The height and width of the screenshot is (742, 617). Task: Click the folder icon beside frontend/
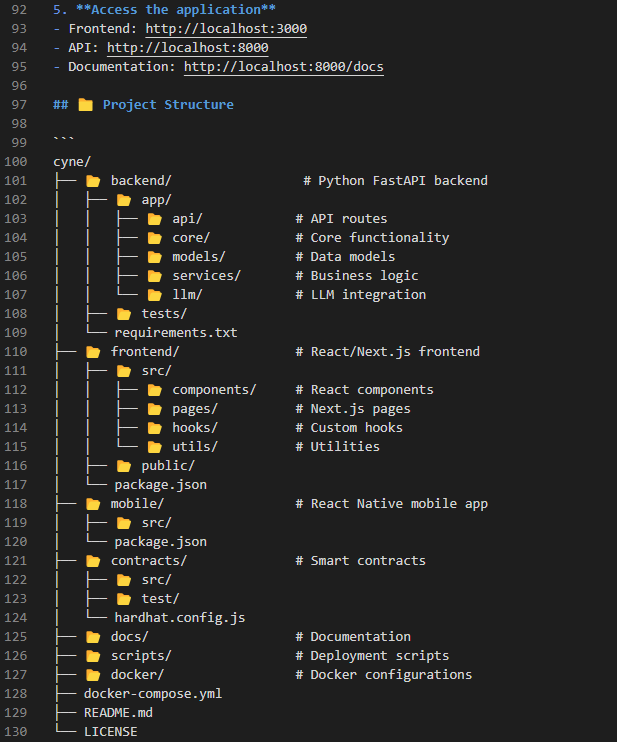point(93,352)
